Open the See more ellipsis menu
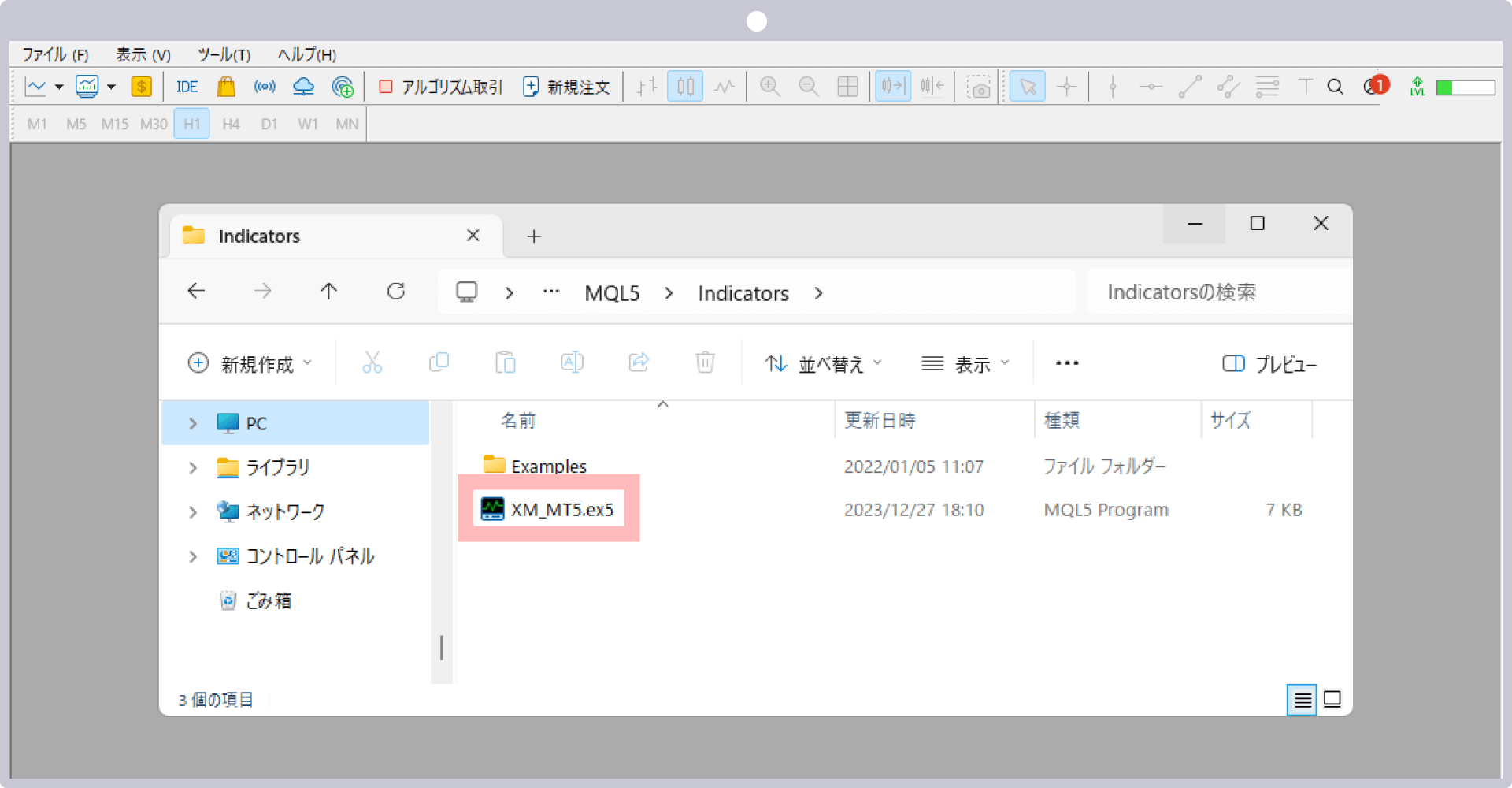This screenshot has height=788, width=1512. click(x=1067, y=363)
